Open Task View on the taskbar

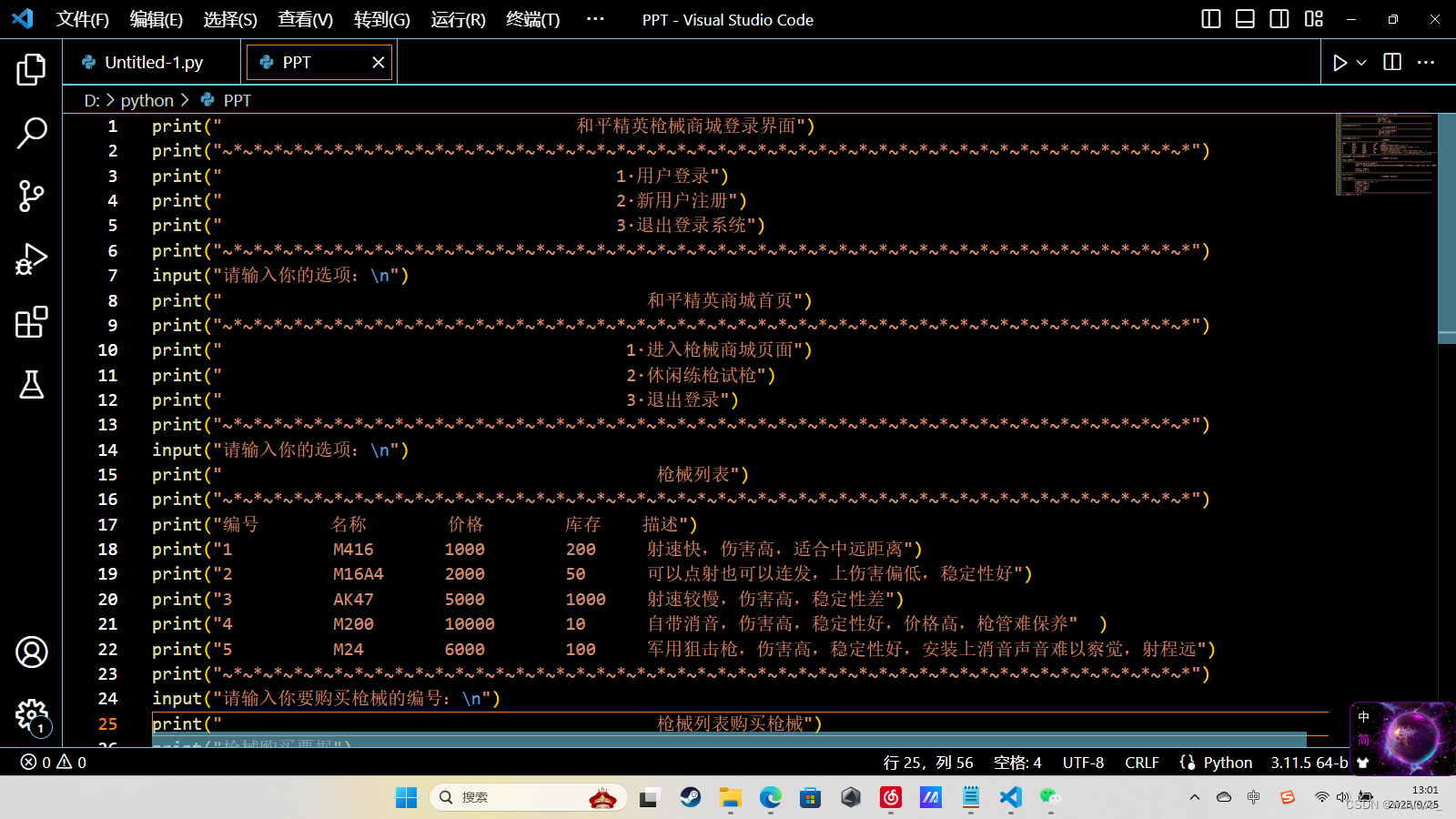point(649,798)
